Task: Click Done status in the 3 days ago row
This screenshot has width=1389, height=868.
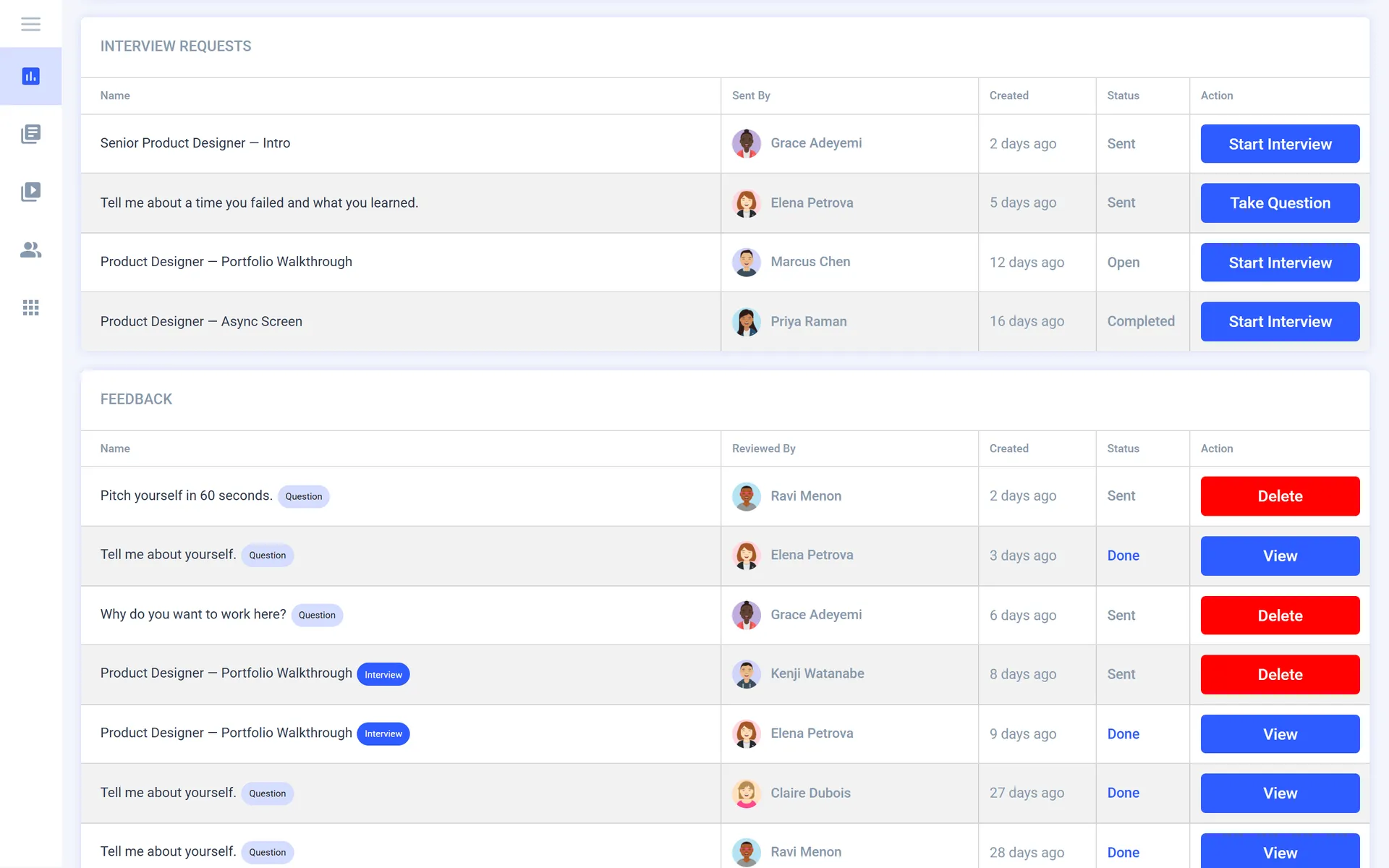Action: 1123,556
